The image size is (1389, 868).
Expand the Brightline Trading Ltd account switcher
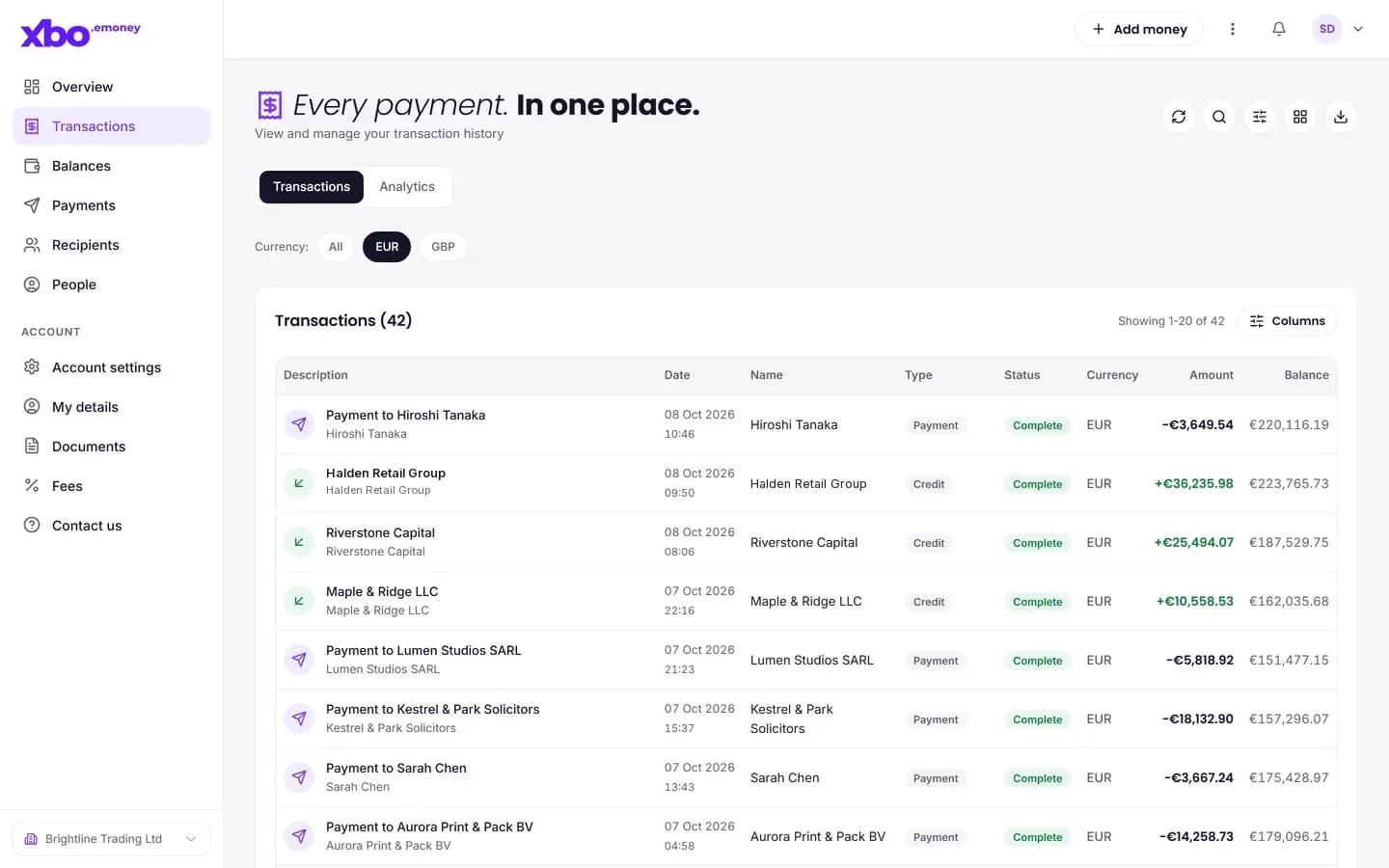click(x=111, y=839)
